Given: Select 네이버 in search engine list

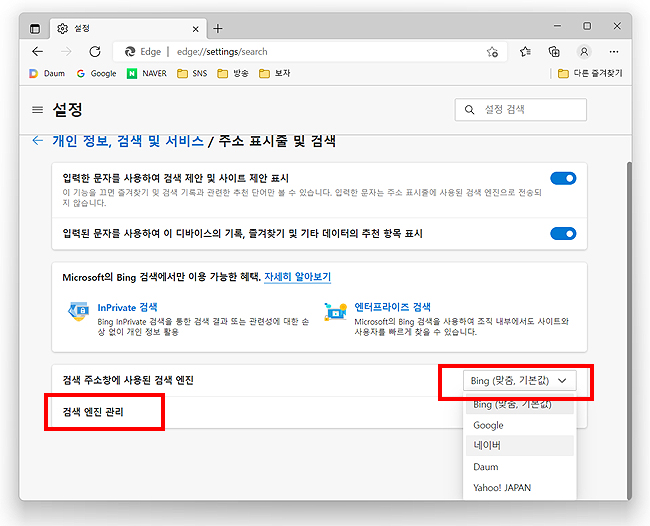Looking at the screenshot, I should point(520,446).
